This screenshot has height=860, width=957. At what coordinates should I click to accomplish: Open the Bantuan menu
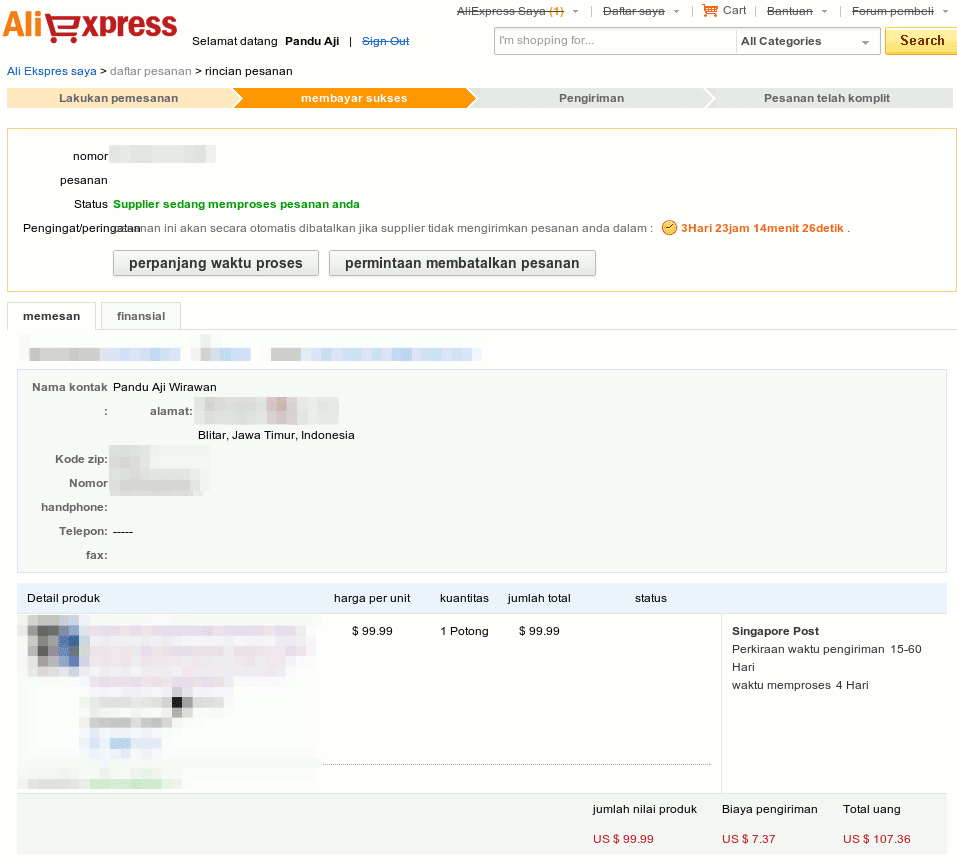click(790, 11)
